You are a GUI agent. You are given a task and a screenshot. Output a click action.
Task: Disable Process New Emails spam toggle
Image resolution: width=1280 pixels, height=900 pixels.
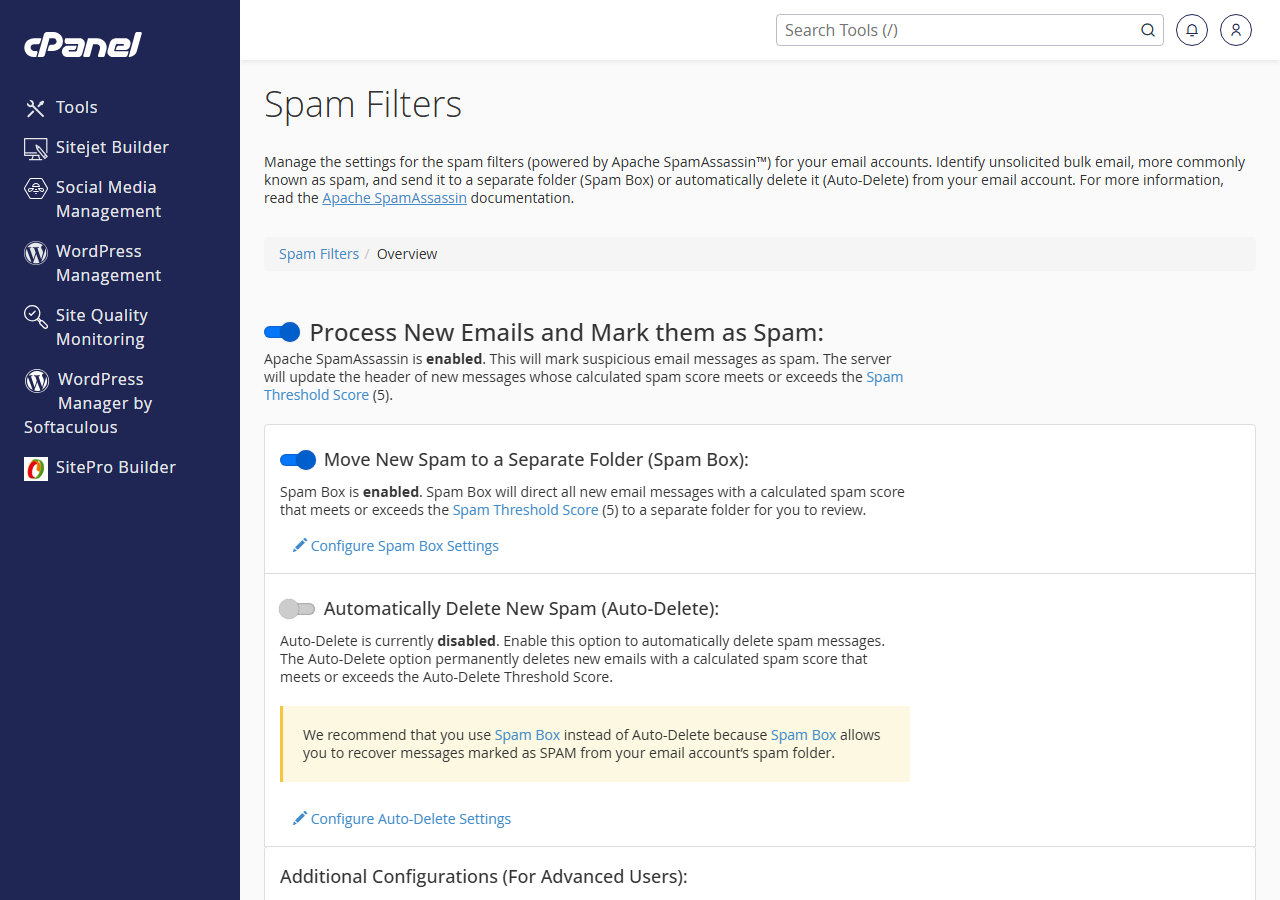point(282,332)
